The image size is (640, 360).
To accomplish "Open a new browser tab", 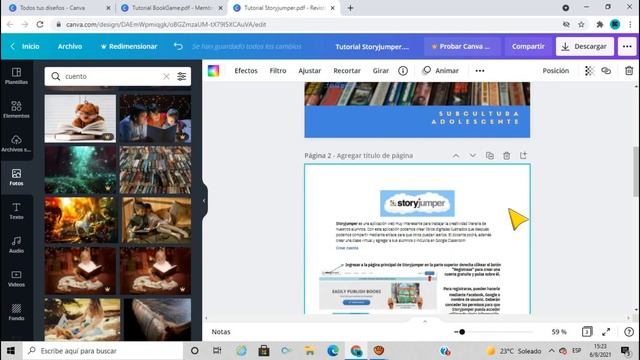I will tap(350, 8).
